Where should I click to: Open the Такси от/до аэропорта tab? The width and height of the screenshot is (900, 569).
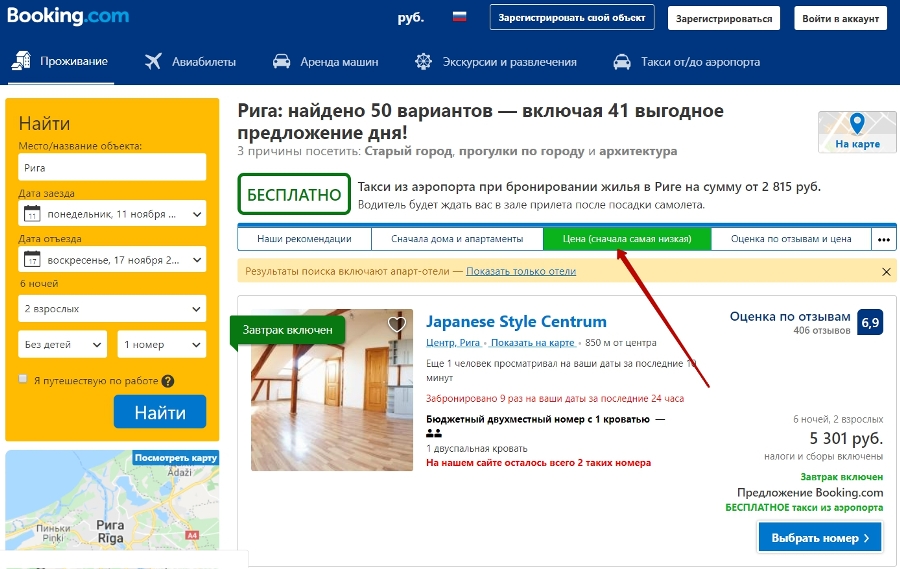pyautogui.click(x=686, y=61)
